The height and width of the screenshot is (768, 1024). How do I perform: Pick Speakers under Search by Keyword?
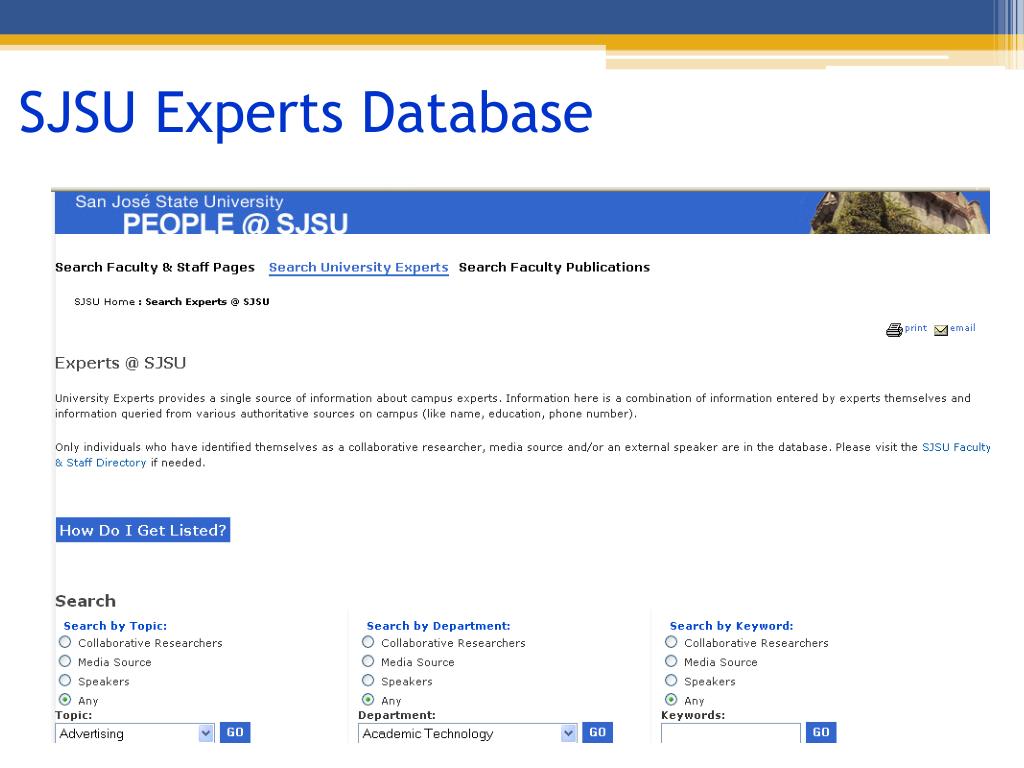671,680
